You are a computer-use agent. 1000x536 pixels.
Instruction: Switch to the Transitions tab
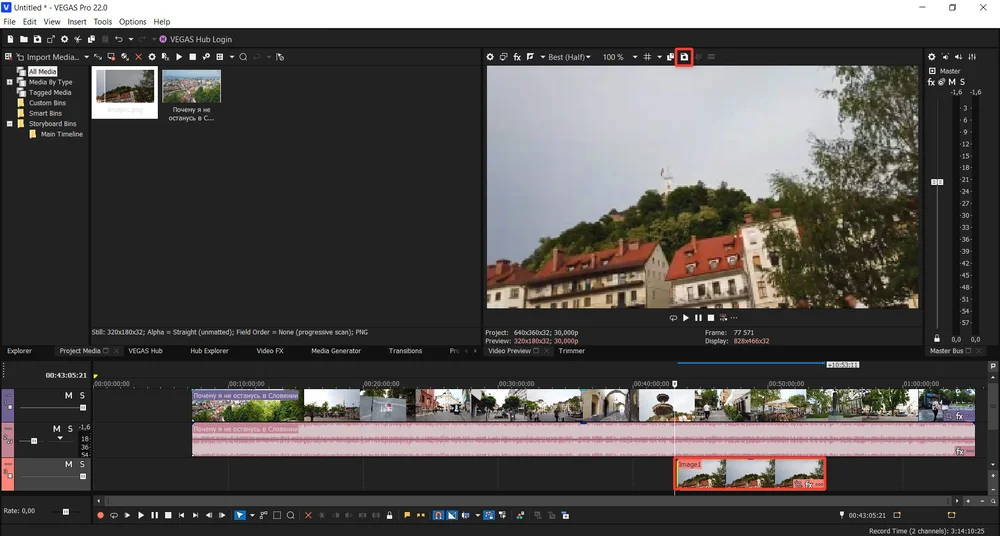(405, 351)
